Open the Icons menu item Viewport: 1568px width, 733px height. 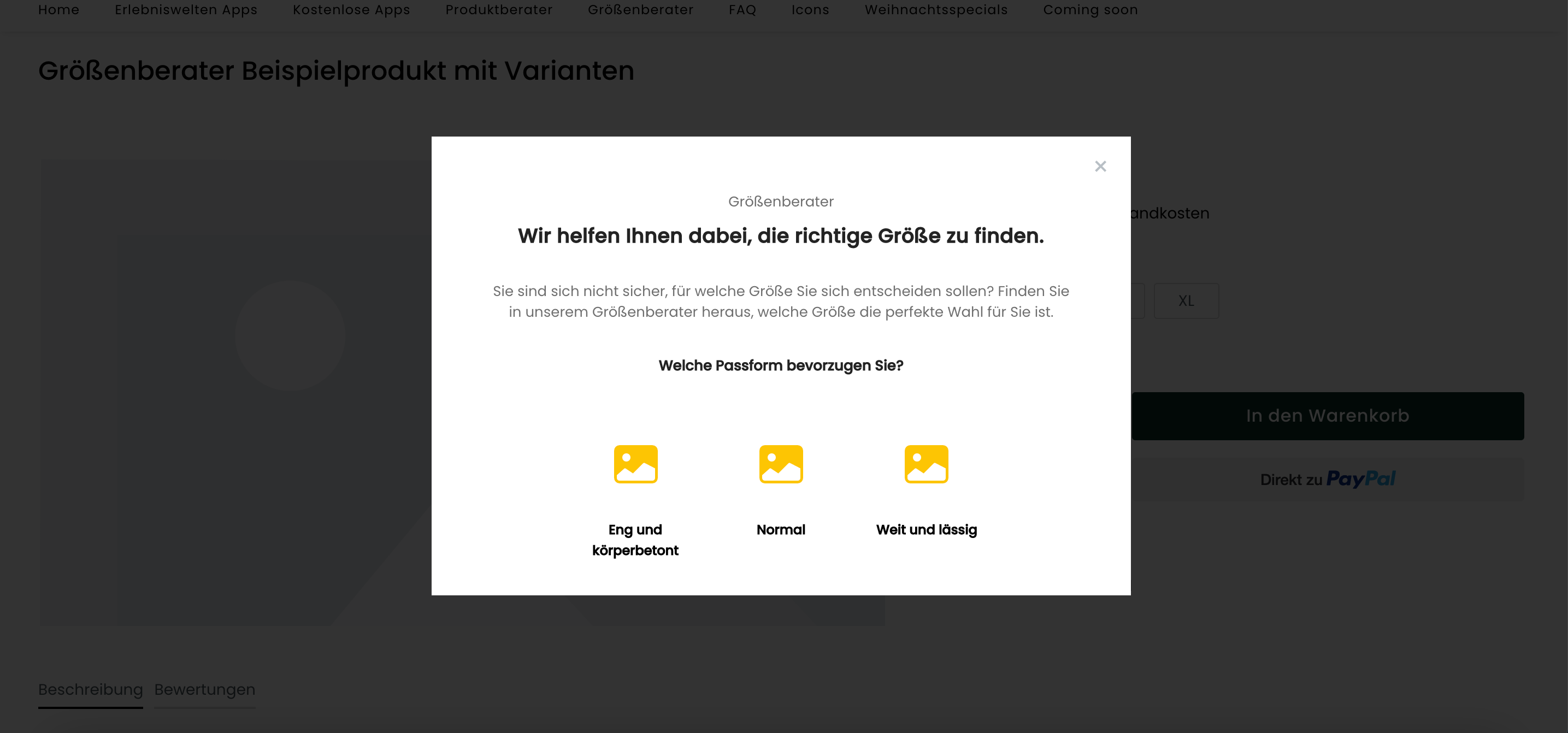(x=810, y=10)
